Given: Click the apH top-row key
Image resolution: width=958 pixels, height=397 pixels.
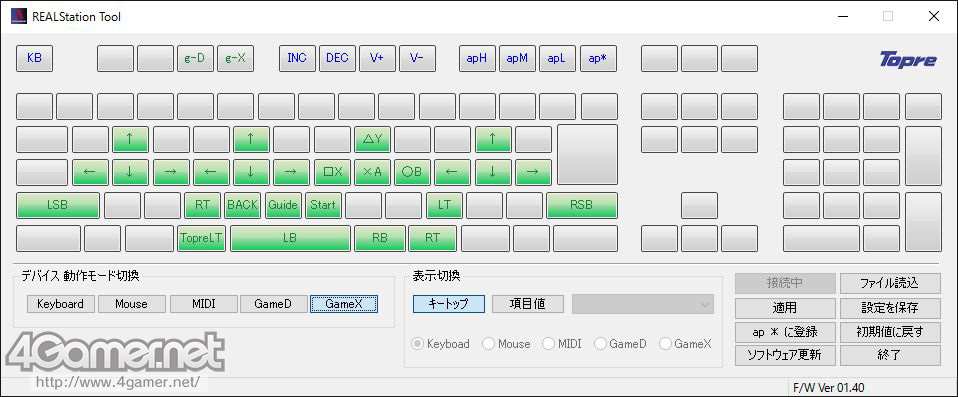Looking at the screenshot, I should click(477, 59).
